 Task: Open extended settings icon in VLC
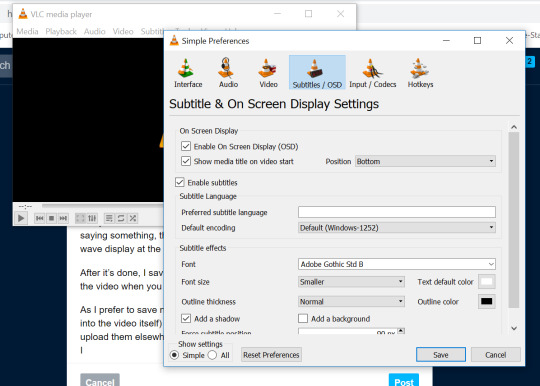click(x=92, y=218)
